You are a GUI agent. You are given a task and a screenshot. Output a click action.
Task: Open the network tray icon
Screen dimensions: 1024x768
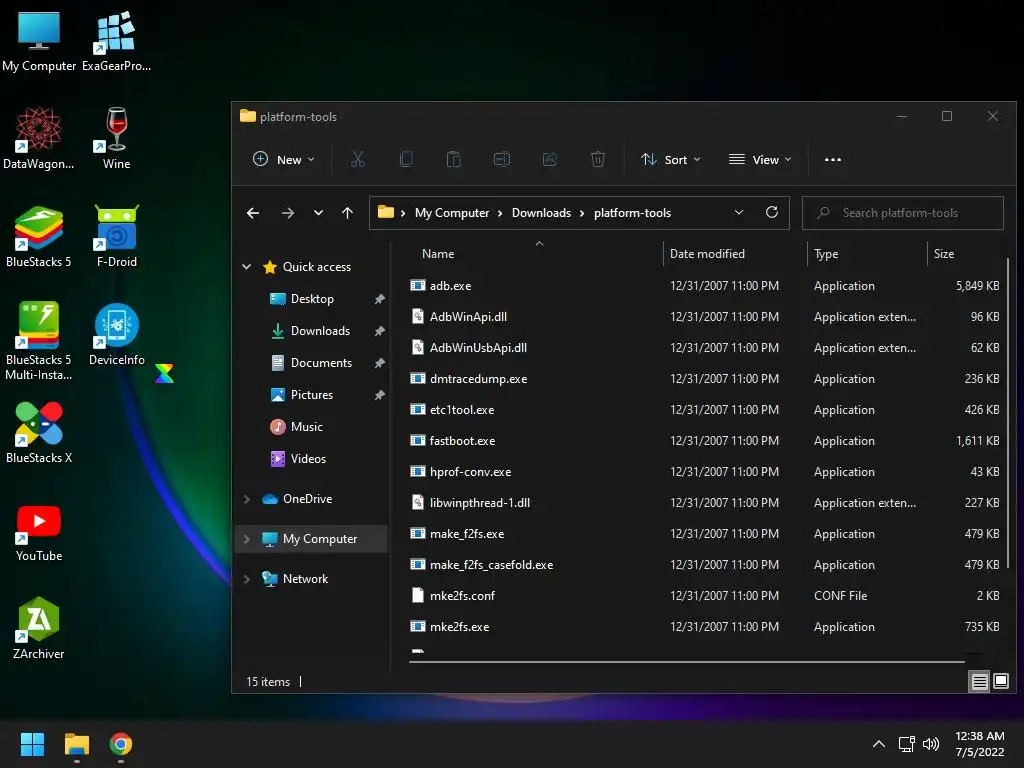[x=906, y=744]
